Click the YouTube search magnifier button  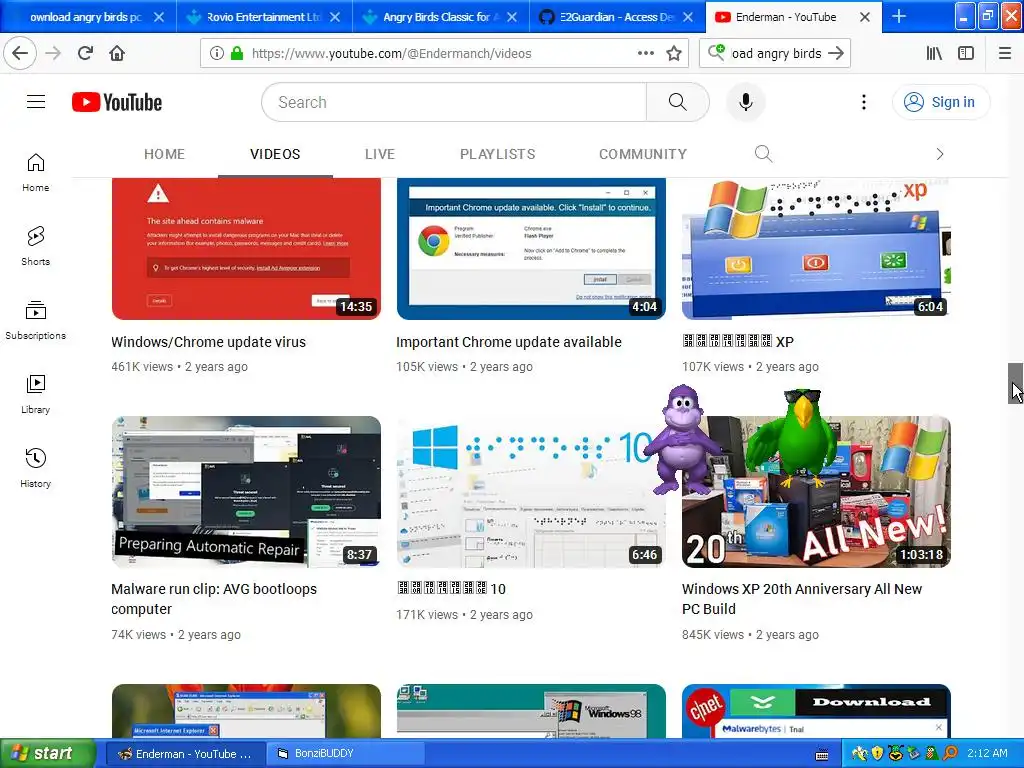[677, 102]
